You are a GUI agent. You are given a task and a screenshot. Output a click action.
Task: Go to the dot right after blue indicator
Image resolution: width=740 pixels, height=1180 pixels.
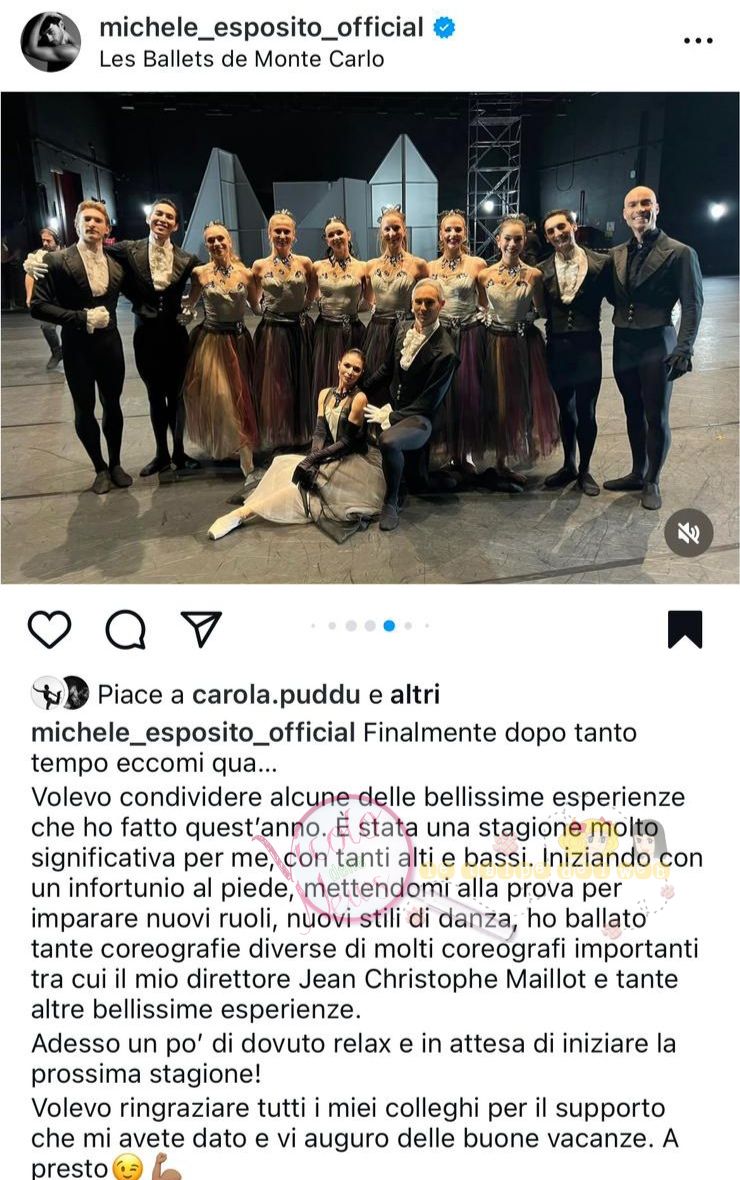click(408, 625)
